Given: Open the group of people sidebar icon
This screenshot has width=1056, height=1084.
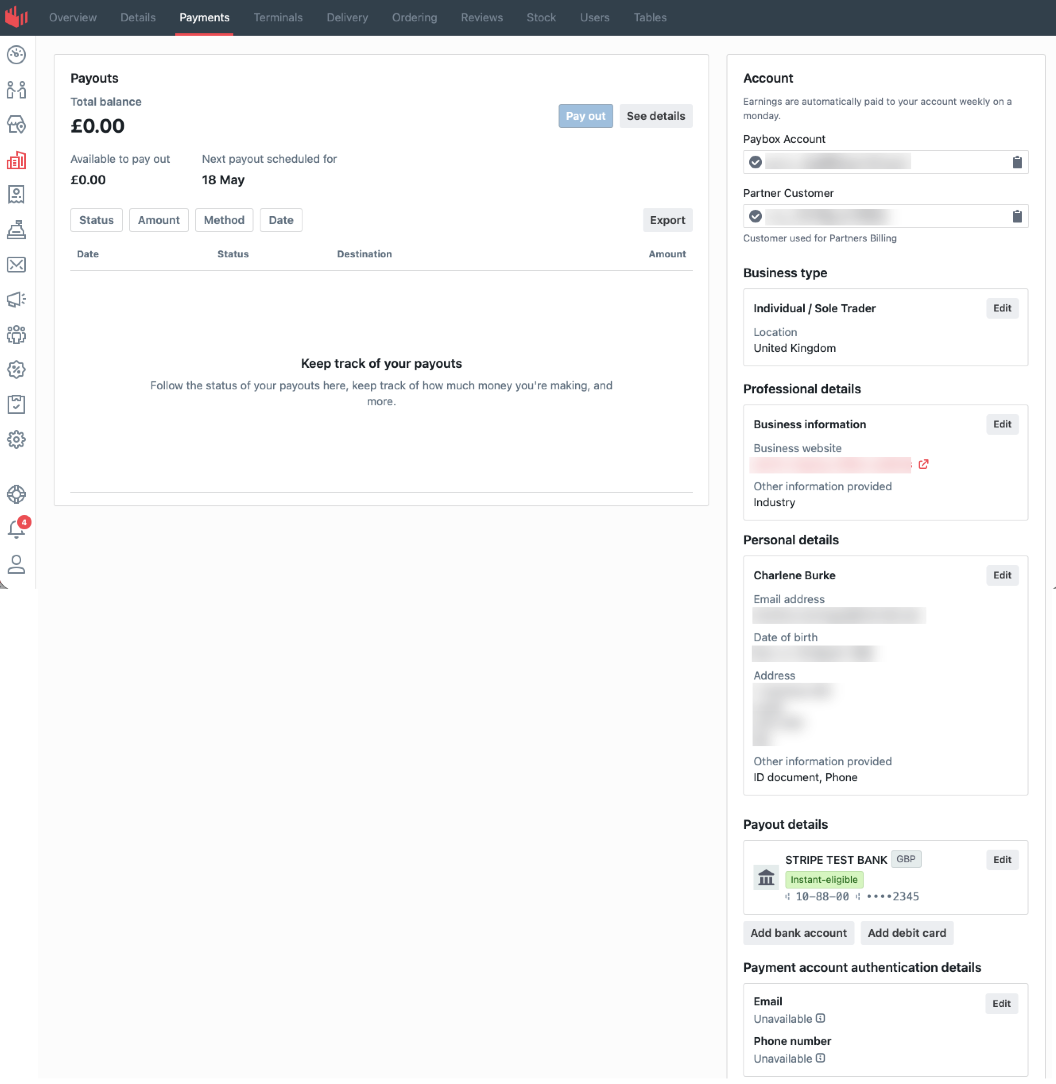Looking at the screenshot, I should pos(17,335).
